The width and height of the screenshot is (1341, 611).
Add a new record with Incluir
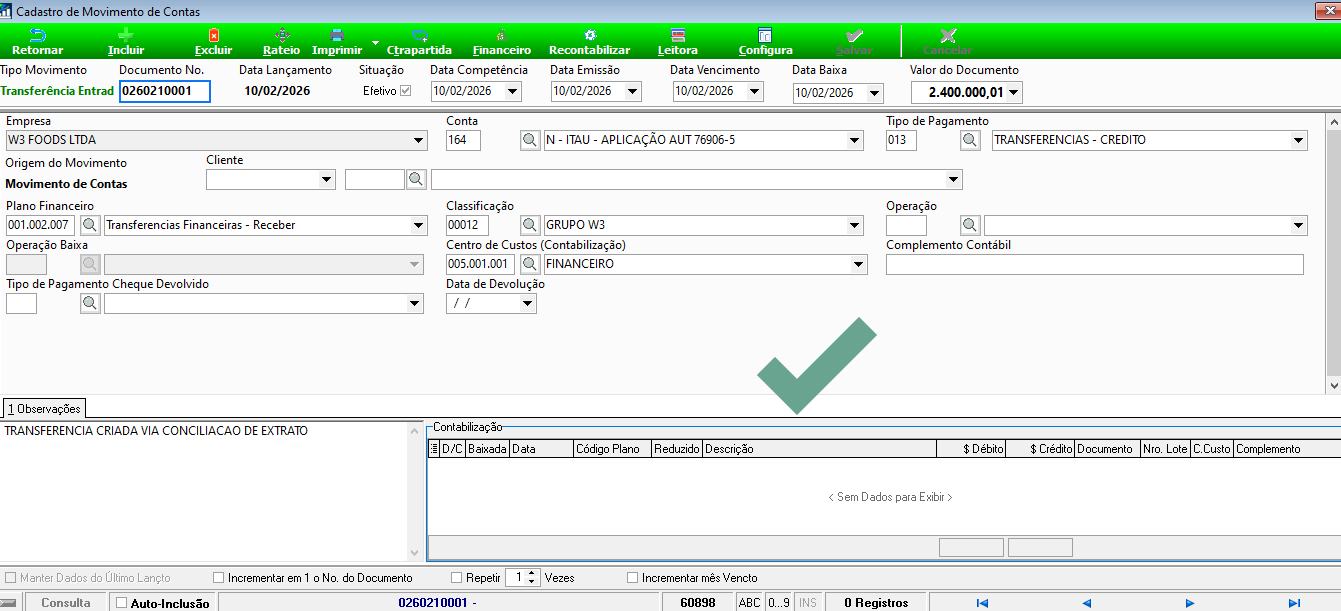(126, 42)
